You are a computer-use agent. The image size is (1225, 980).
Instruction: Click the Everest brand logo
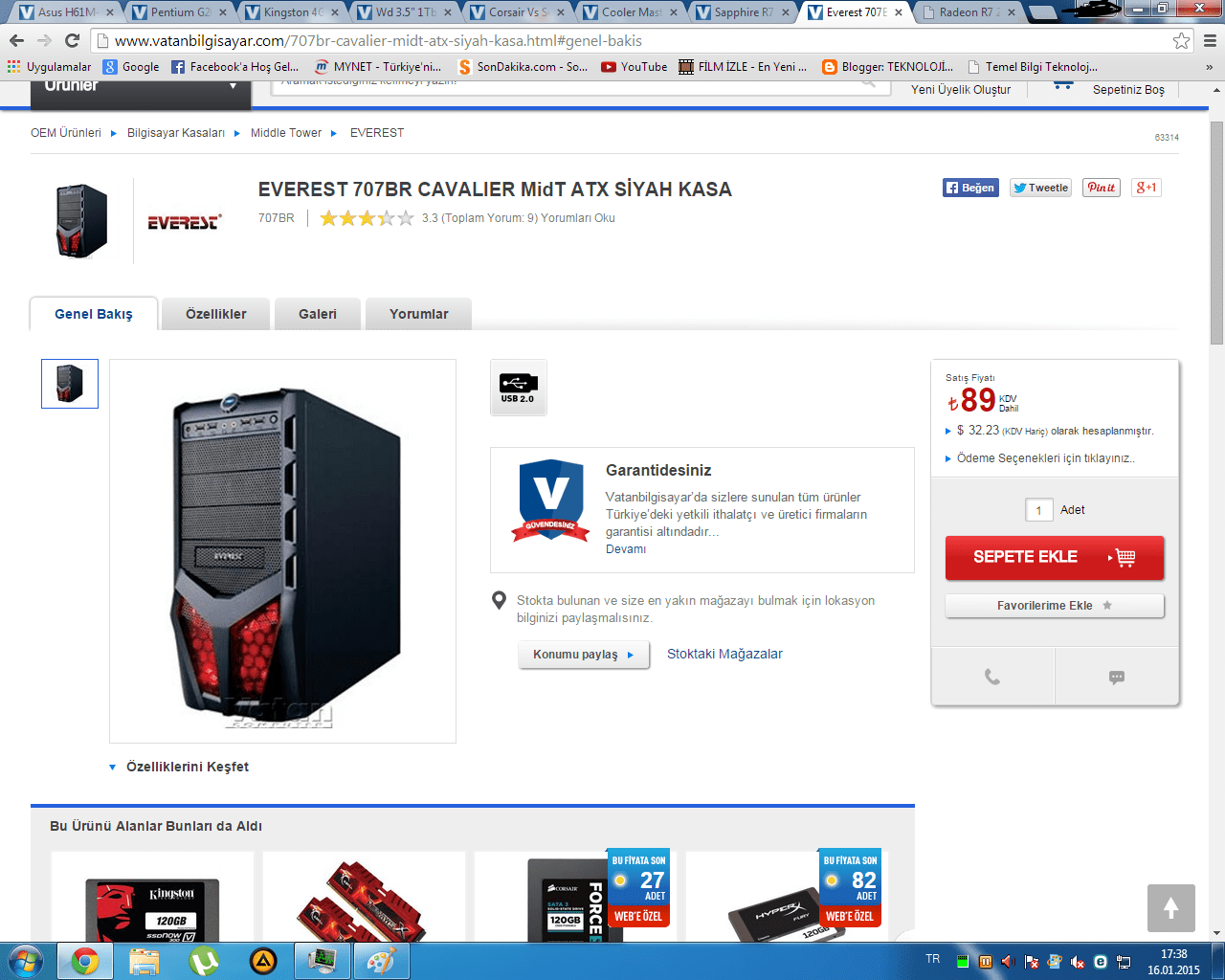pyautogui.click(x=185, y=222)
